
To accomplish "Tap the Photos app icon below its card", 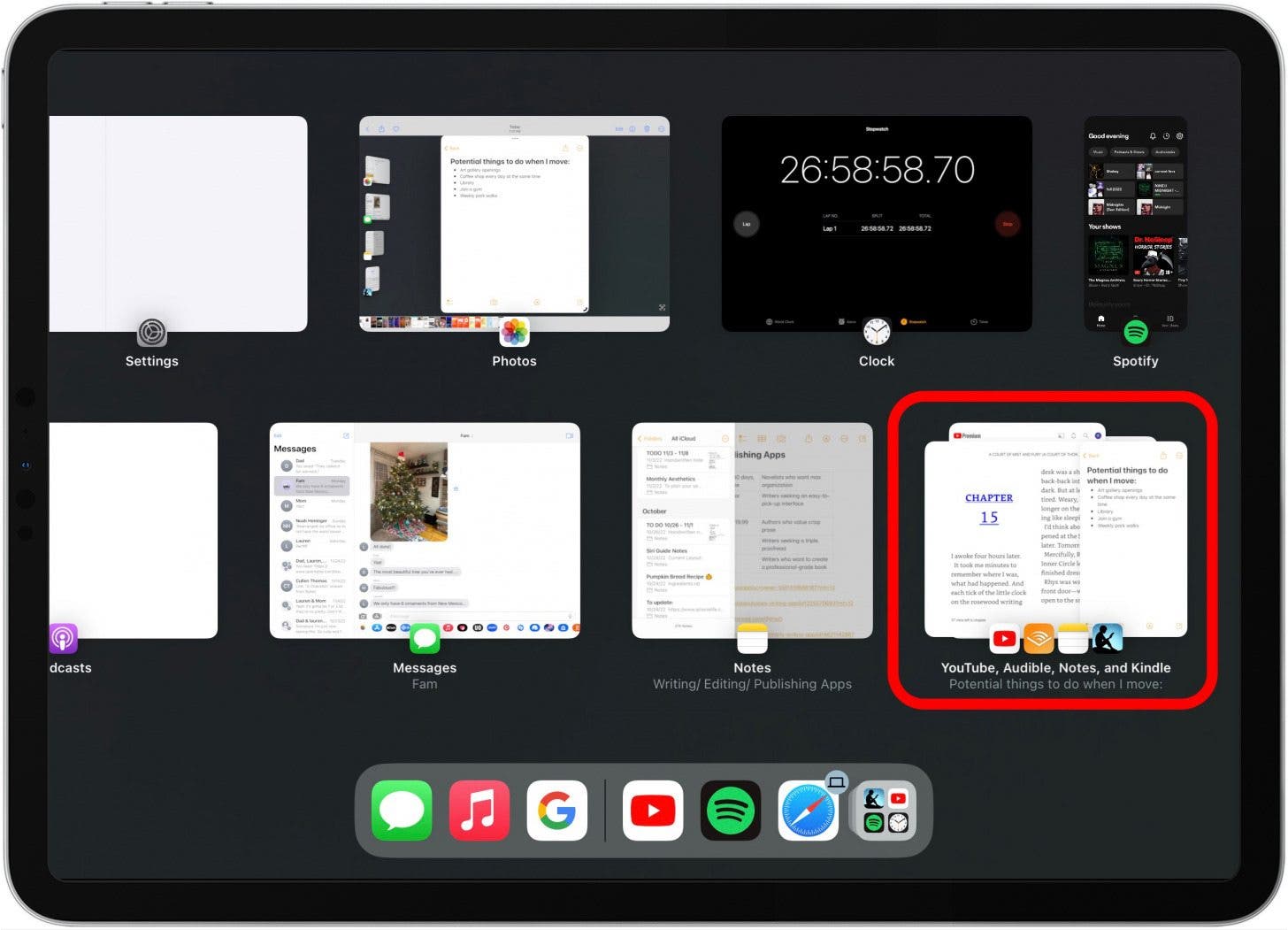I will coord(514,333).
